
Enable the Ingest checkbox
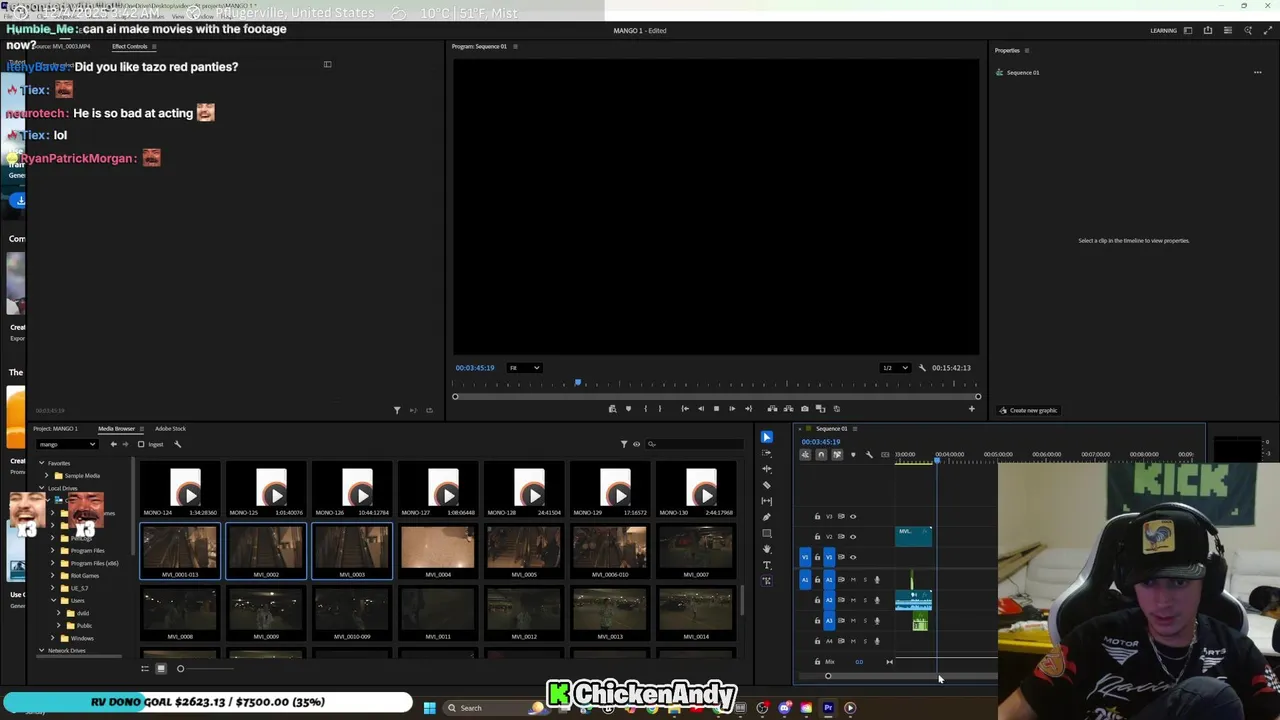click(141, 444)
